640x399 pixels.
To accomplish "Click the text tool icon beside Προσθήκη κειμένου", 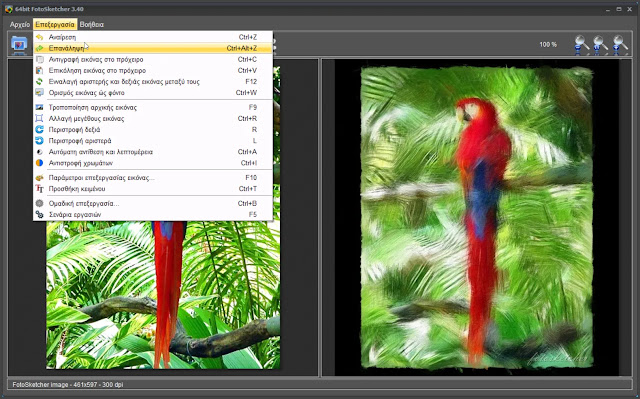I will tap(39, 189).
